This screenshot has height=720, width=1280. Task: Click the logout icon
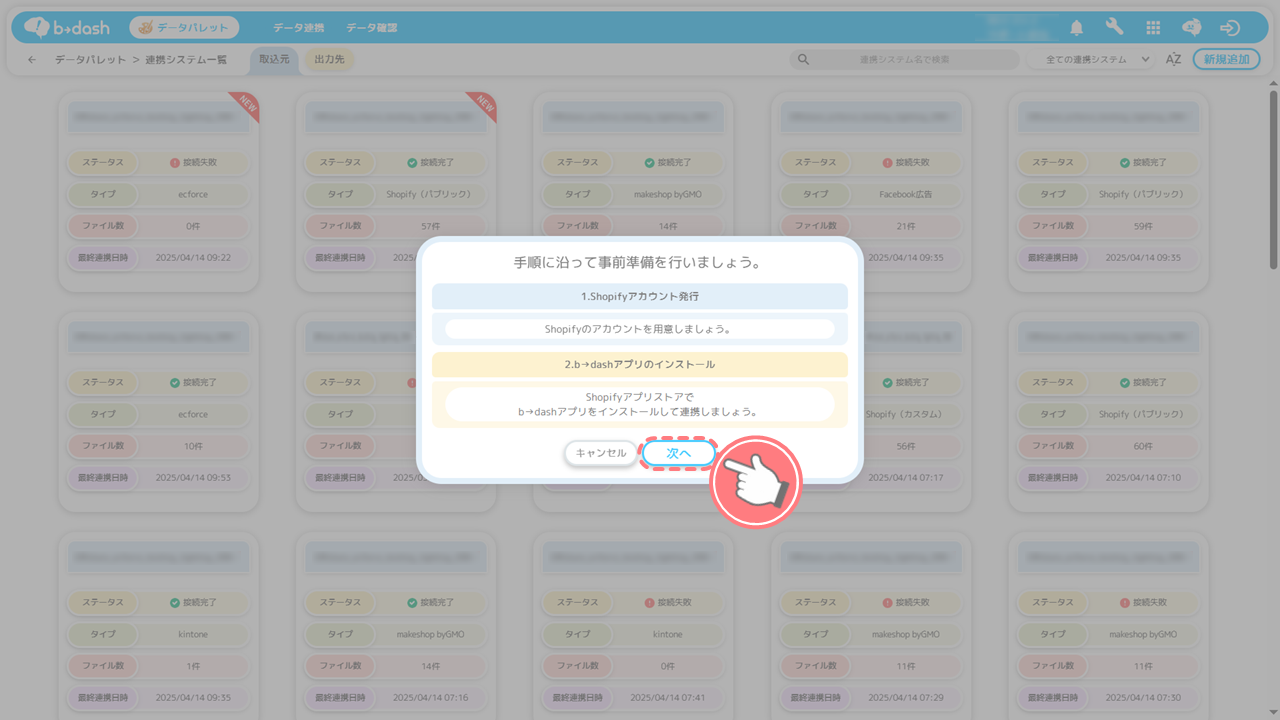(1230, 28)
